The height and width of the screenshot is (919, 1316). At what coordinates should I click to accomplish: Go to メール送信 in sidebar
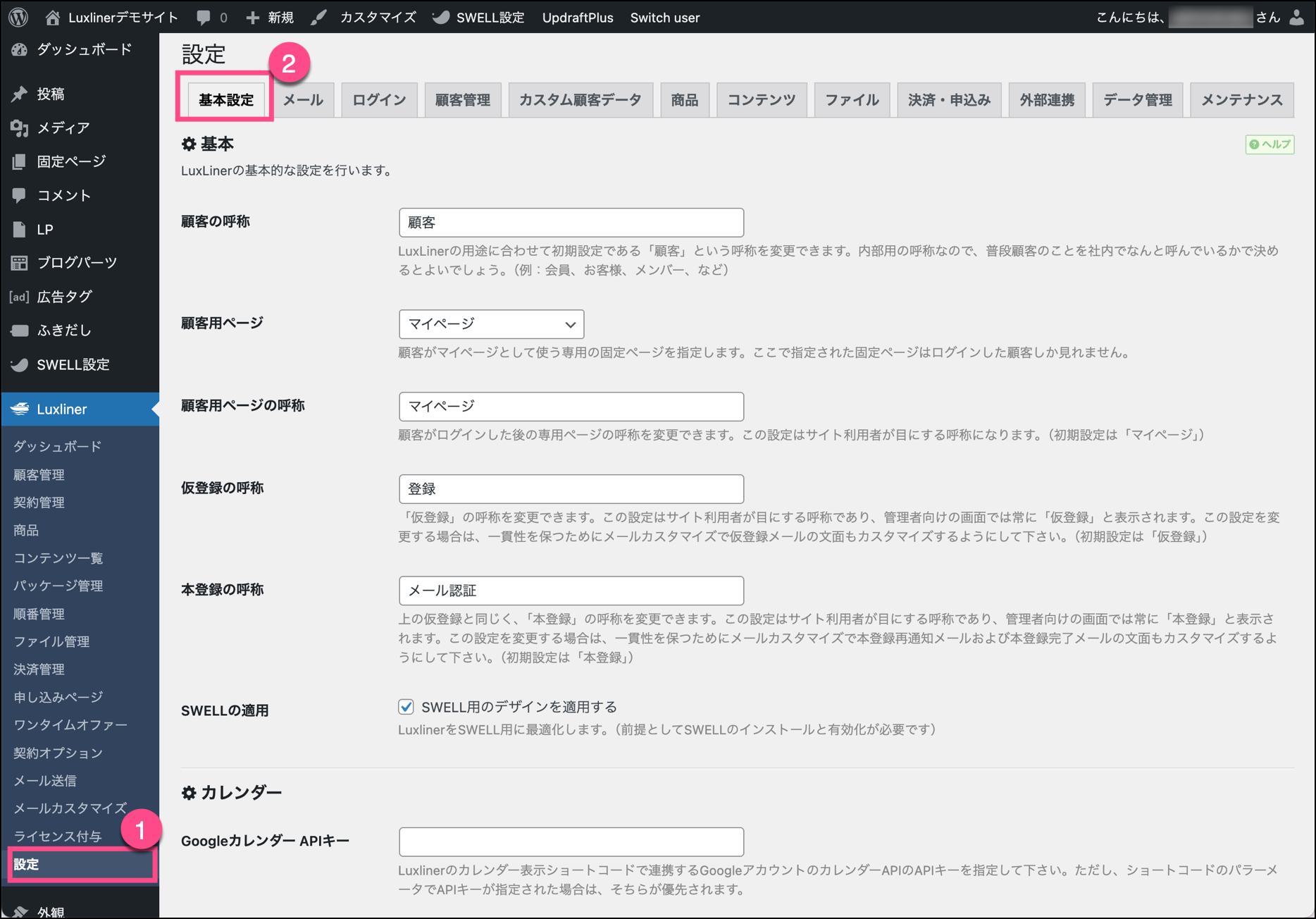[x=45, y=781]
